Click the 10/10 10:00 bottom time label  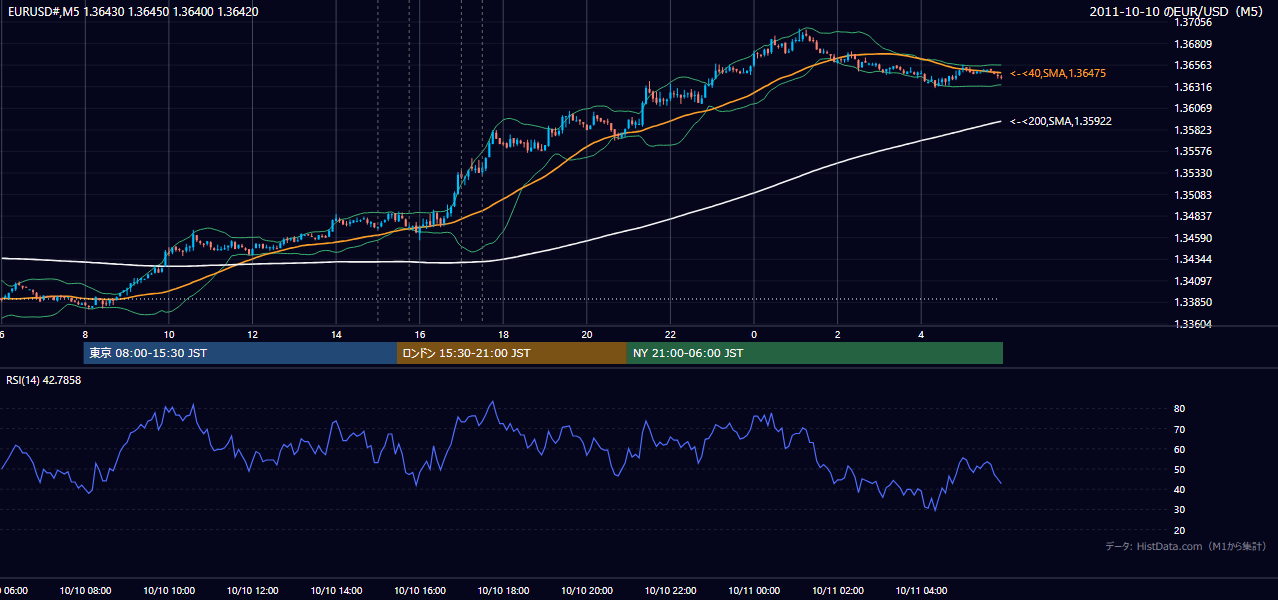point(169,591)
